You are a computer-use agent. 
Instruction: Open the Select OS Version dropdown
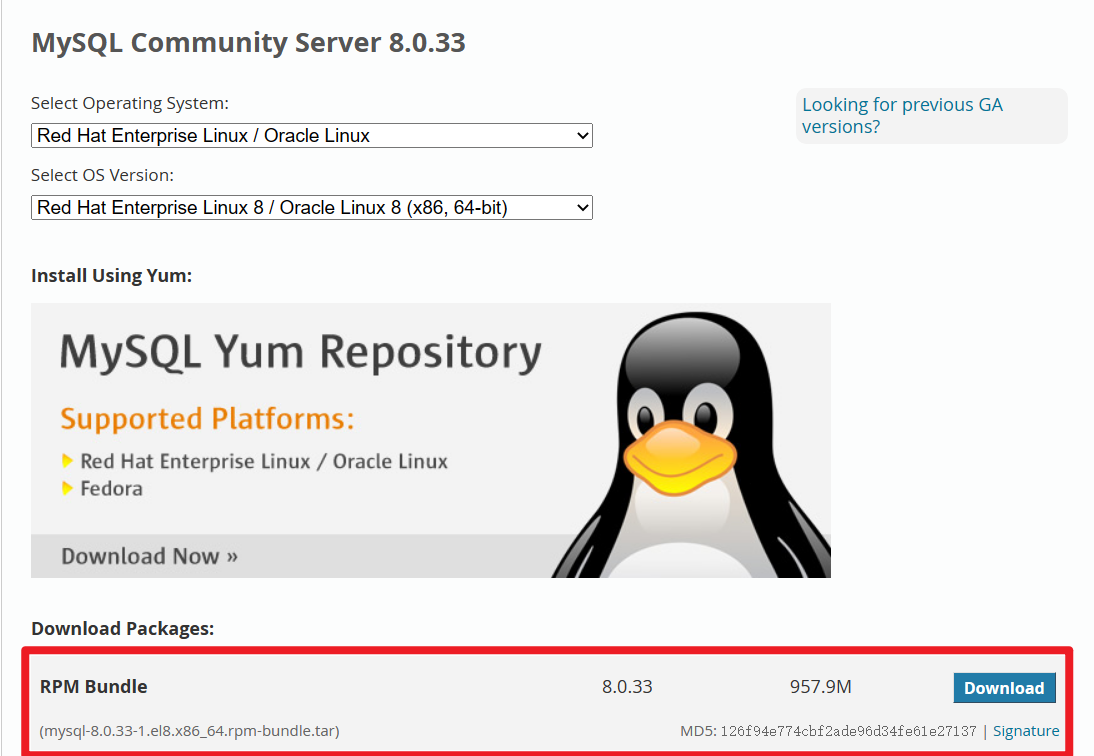[x=312, y=207]
